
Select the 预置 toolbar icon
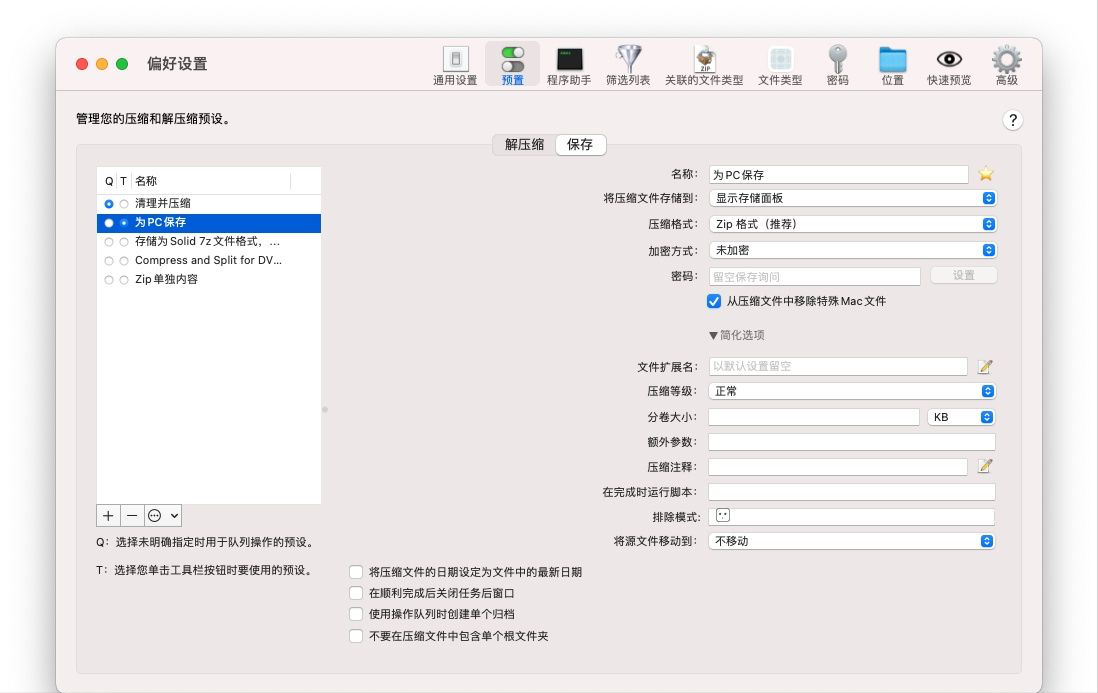pyautogui.click(x=513, y=63)
